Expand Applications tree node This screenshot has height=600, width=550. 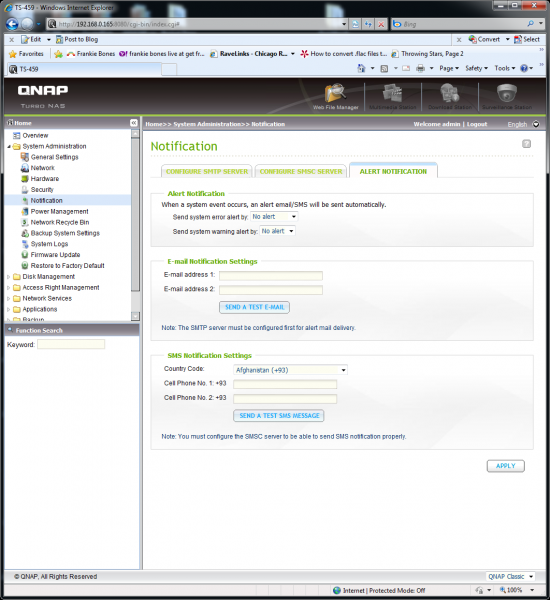click(8, 310)
